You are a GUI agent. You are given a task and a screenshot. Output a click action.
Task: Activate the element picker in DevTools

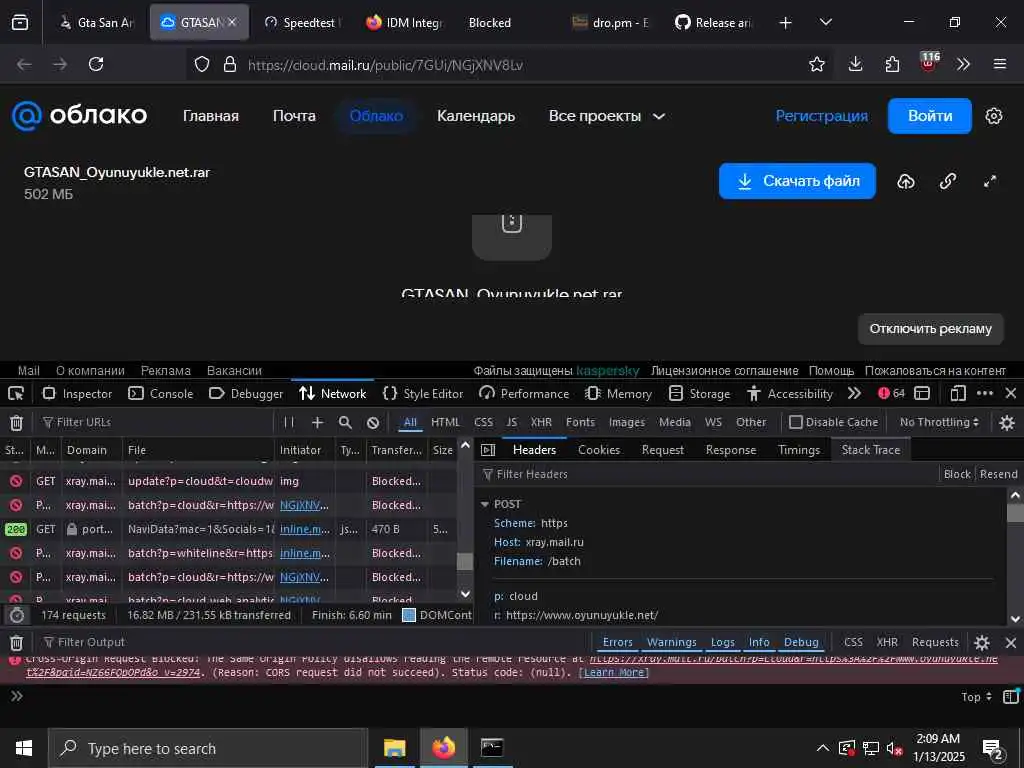pyautogui.click(x=16, y=393)
